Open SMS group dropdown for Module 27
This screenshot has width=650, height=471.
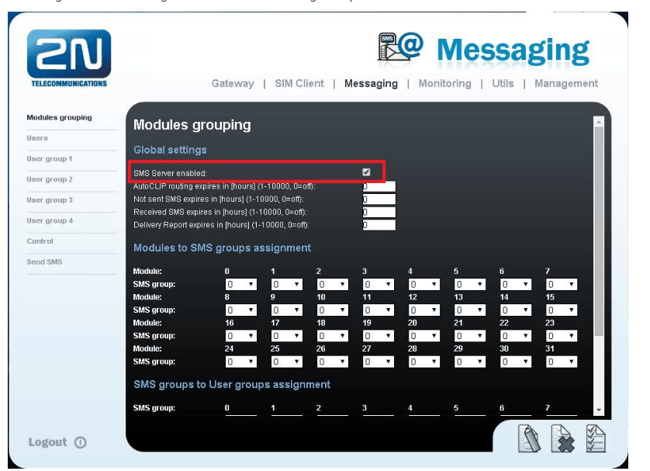tap(378, 362)
